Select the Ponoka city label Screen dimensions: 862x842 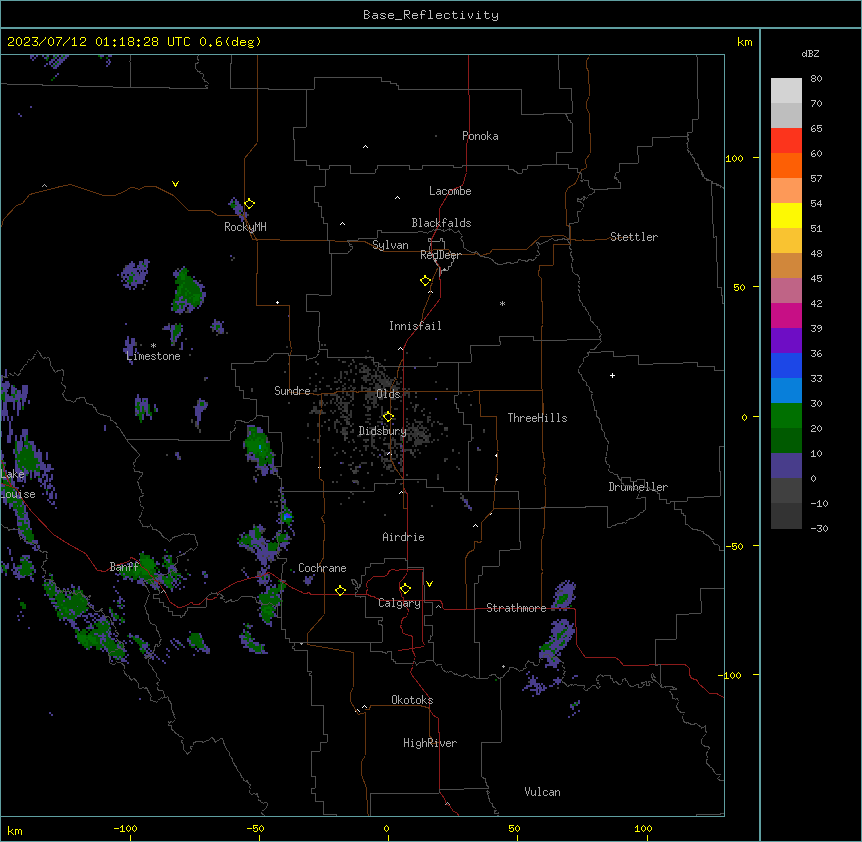(480, 136)
